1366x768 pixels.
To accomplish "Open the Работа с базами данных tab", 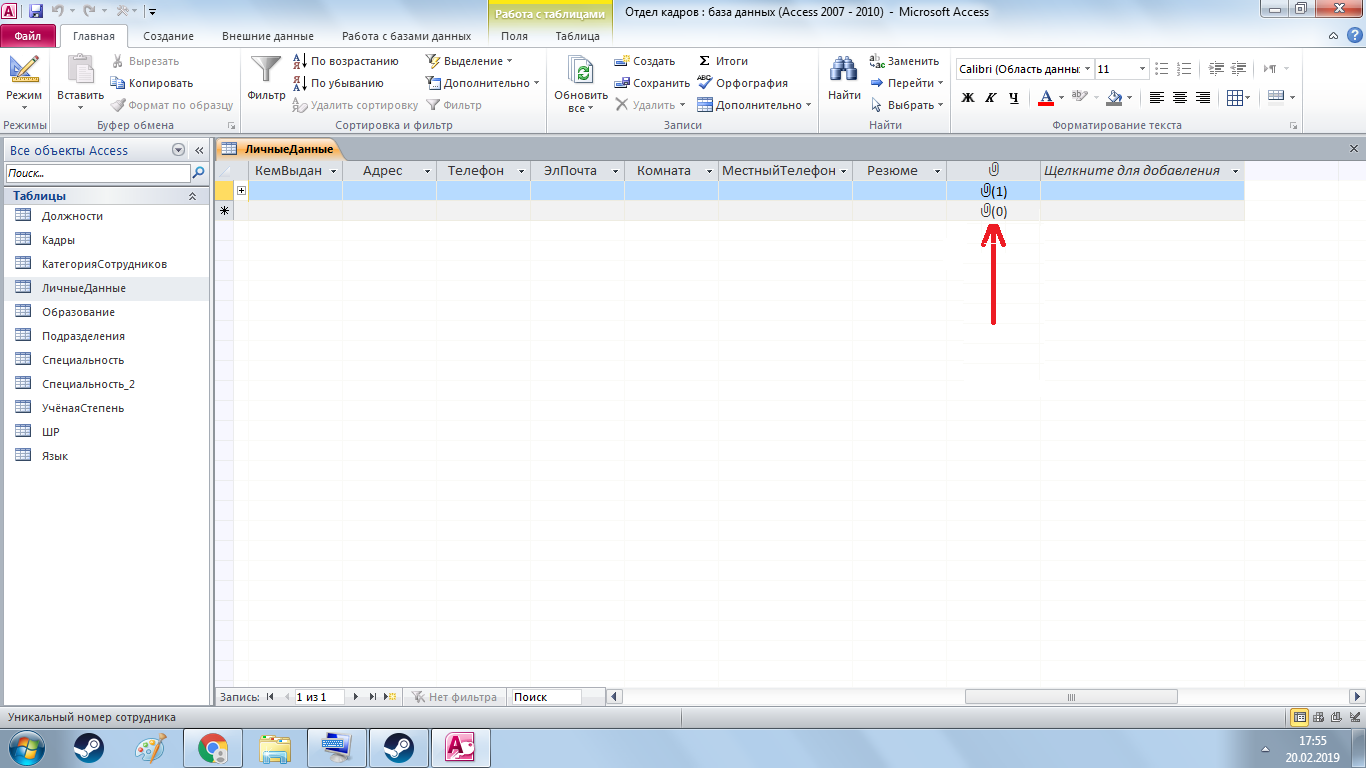I will pos(406,36).
